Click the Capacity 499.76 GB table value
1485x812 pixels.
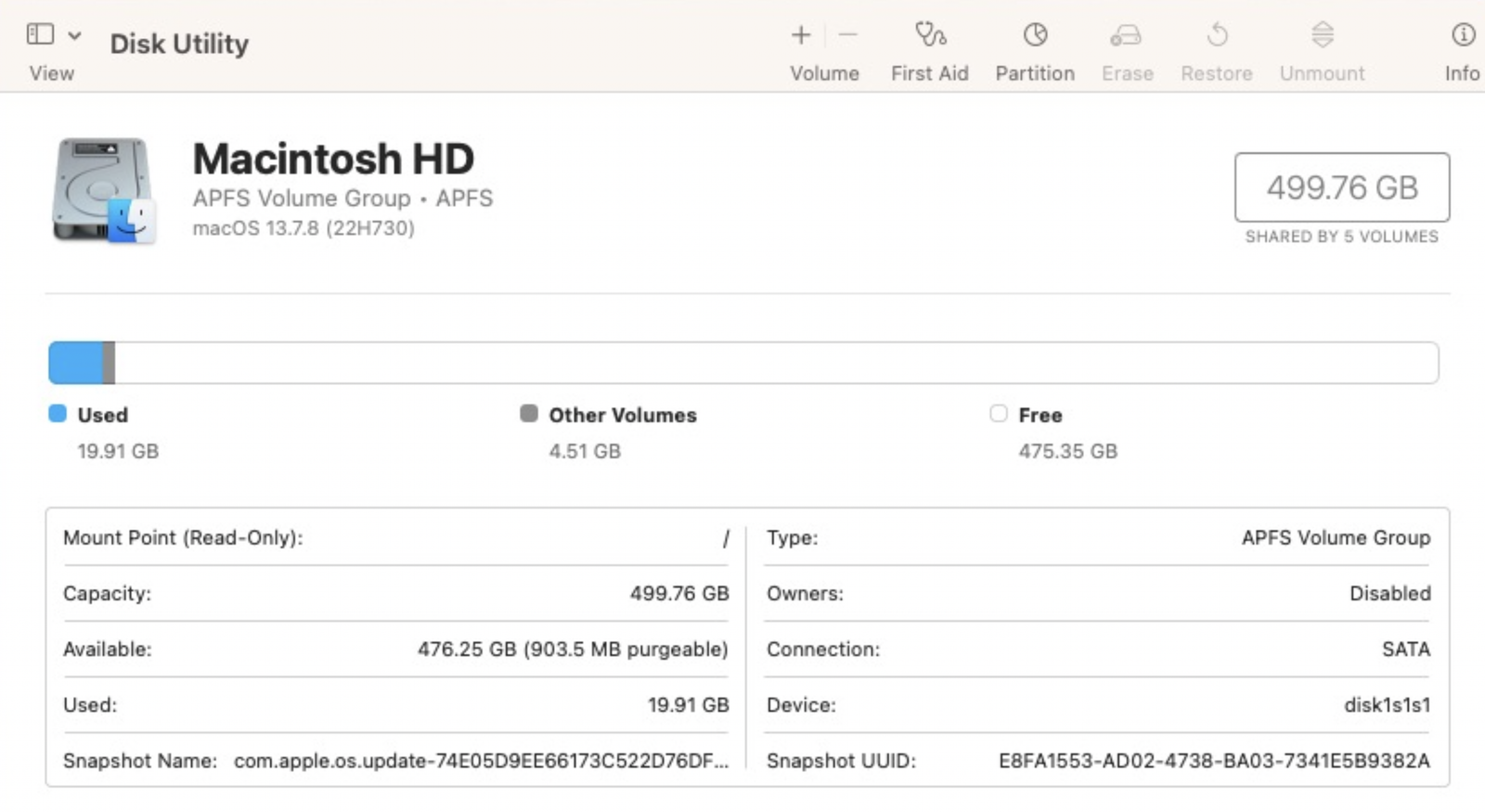679,594
